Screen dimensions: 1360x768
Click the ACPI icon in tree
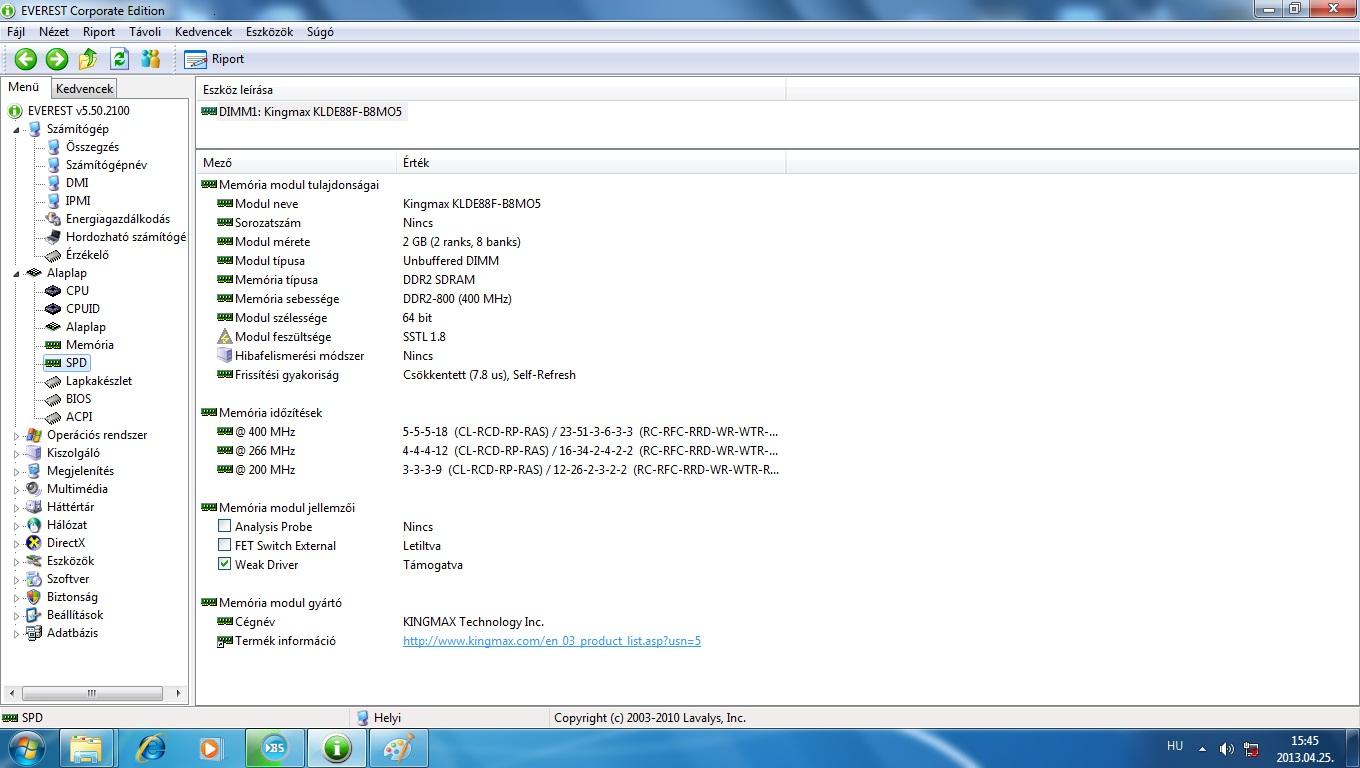[53, 417]
